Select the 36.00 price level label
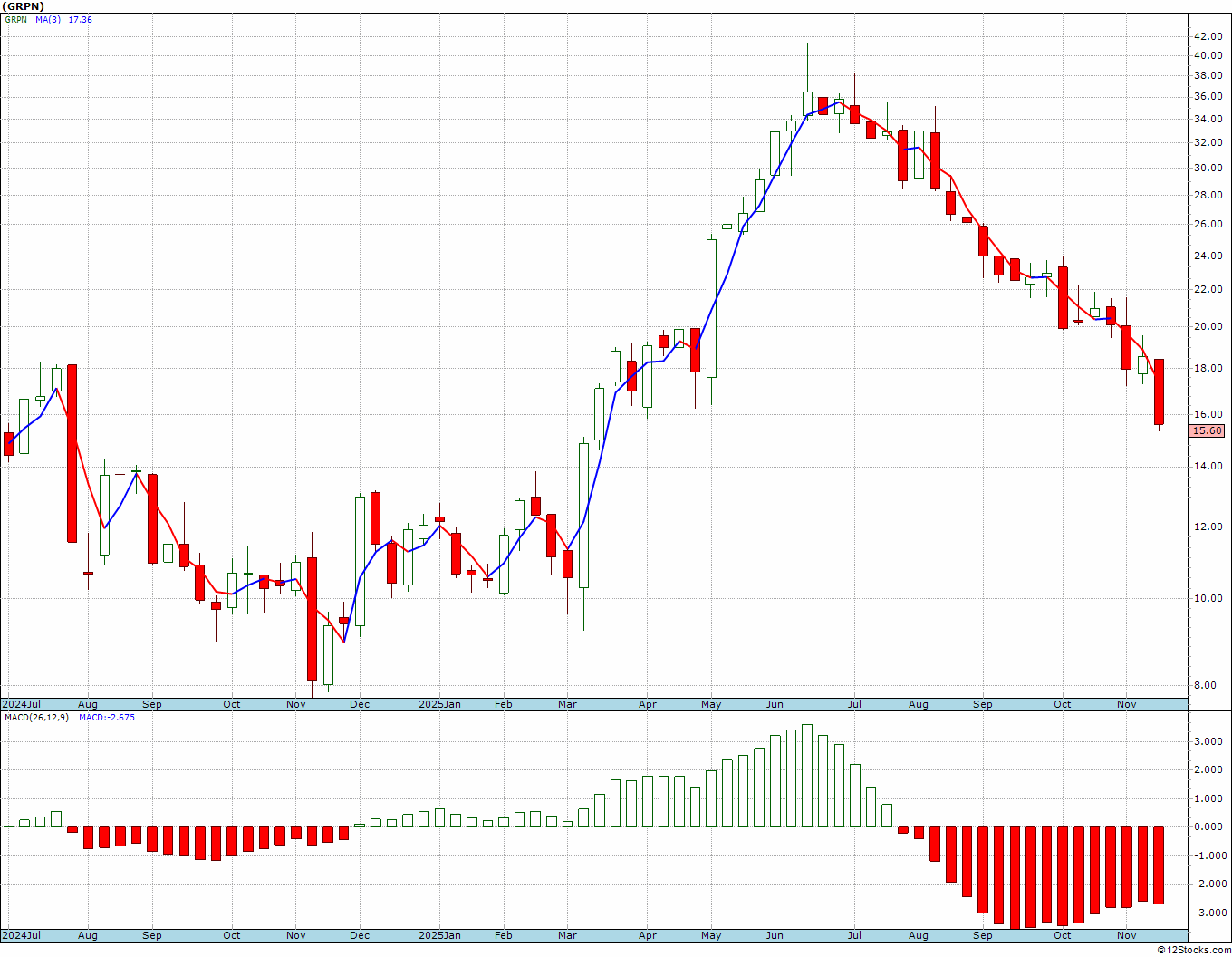 1207,97
